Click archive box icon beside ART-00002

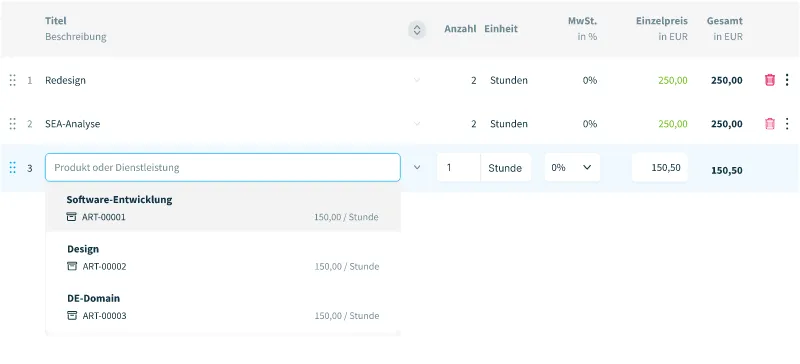click(x=72, y=266)
